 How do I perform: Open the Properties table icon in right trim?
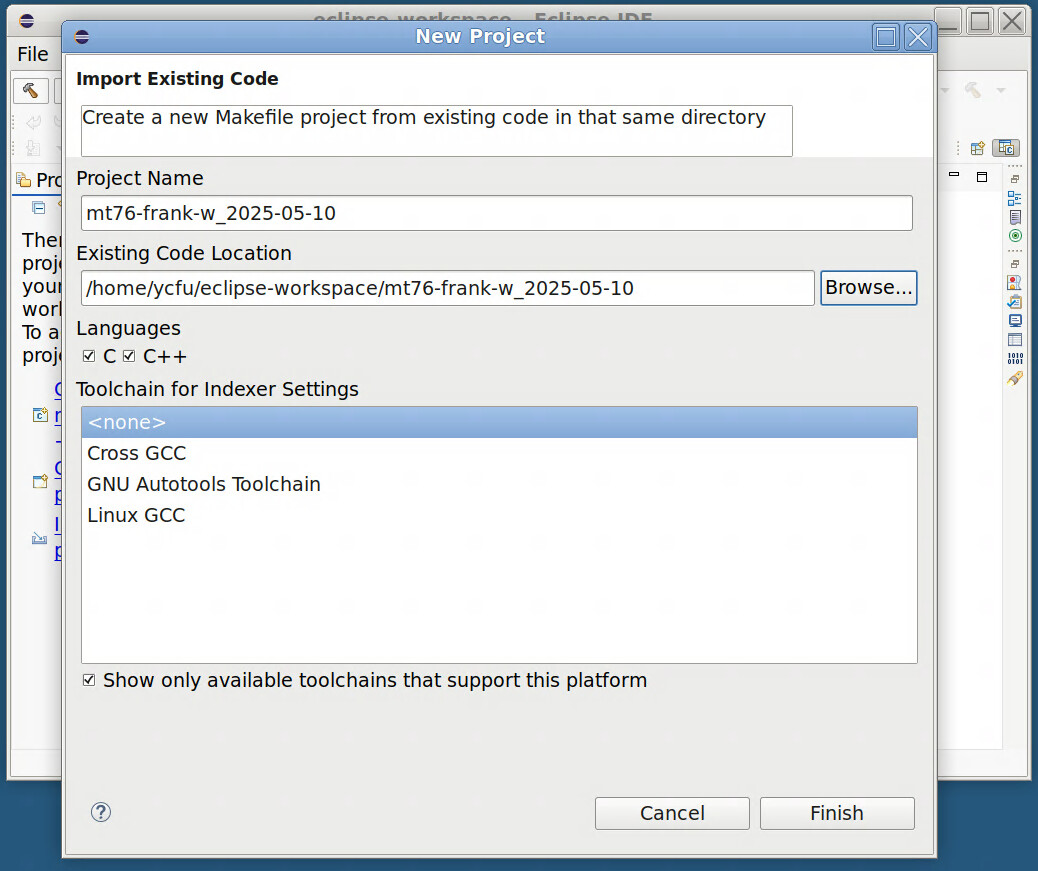pyautogui.click(x=1014, y=340)
